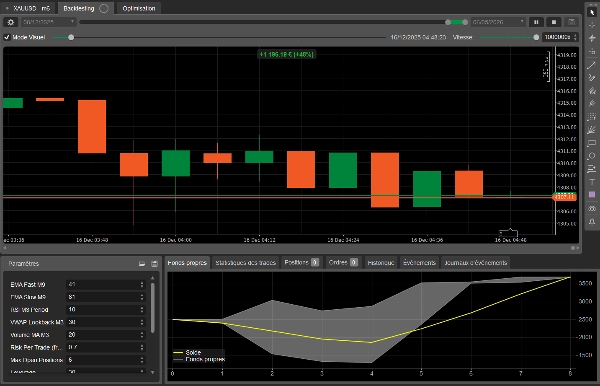Switch to the XAUUSD m5 tab
Screen dimensions: 600x386
click(x=29, y=8)
